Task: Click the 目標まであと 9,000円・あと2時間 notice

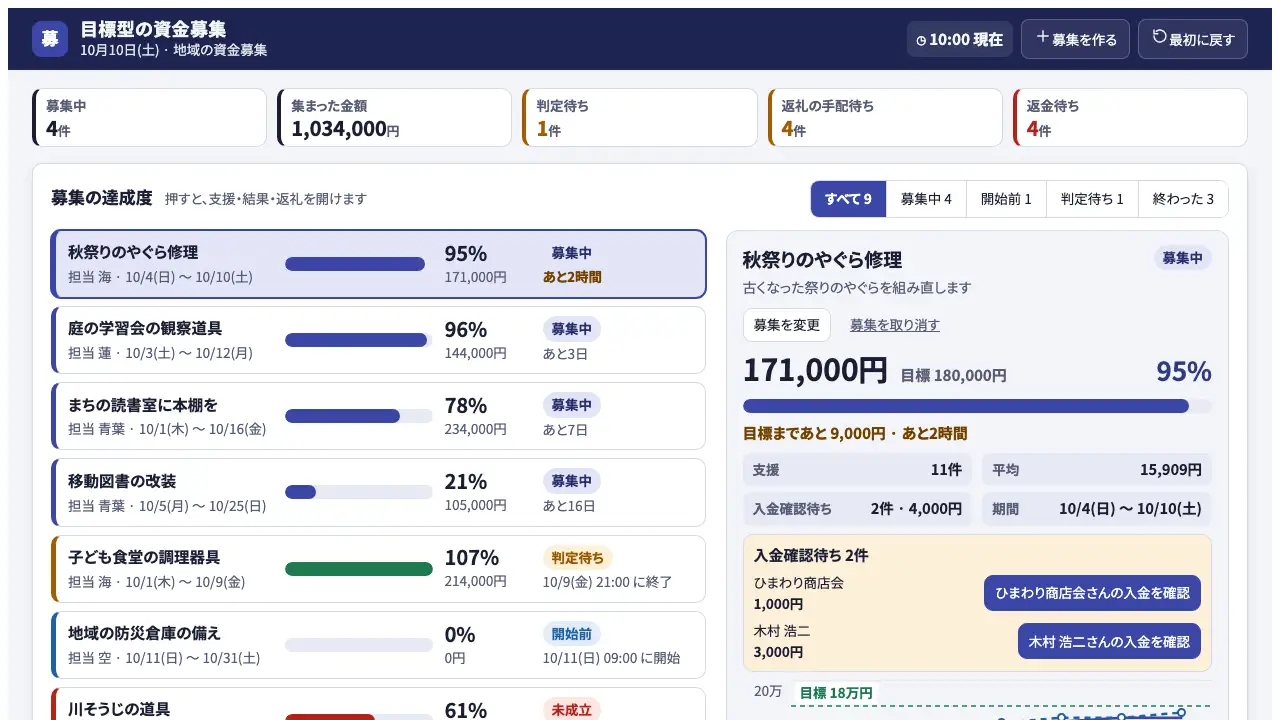Action: (x=855, y=434)
